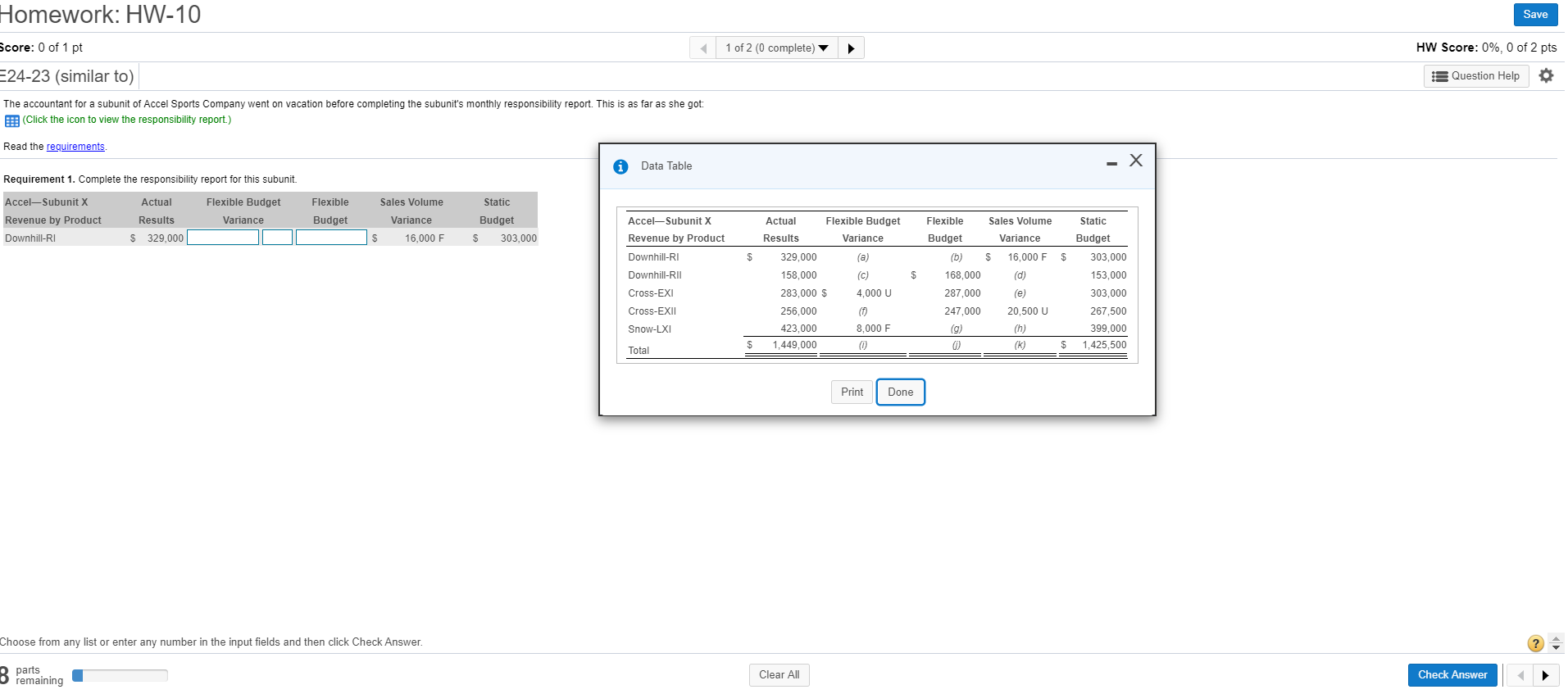This screenshot has width=1568, height=694.
Task: Open the settings gear icon
Action: [1546, 75]
